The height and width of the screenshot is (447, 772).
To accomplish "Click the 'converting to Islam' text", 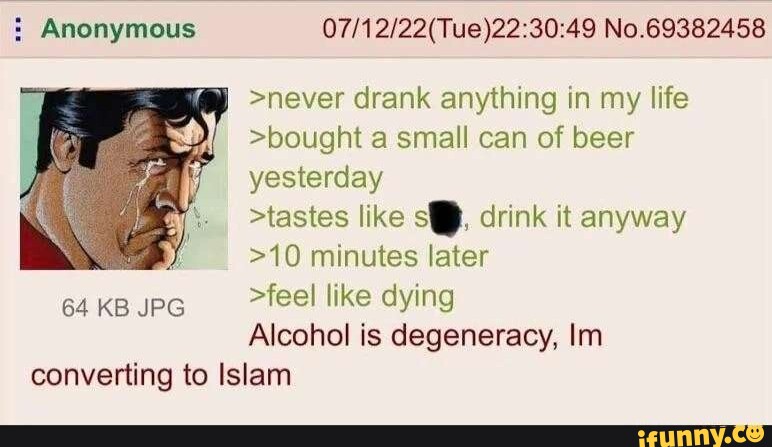I will tap(161, 376).
